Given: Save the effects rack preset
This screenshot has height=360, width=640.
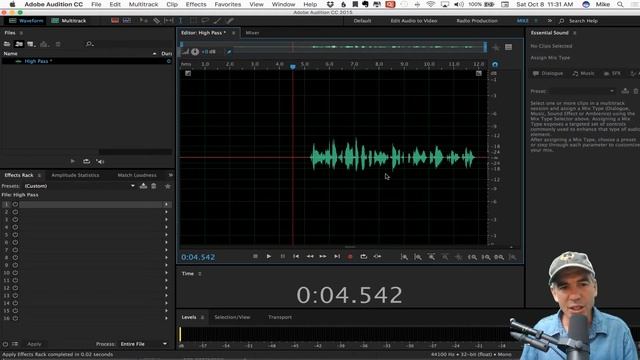Looking at the screenshot, I should [143, 186].
